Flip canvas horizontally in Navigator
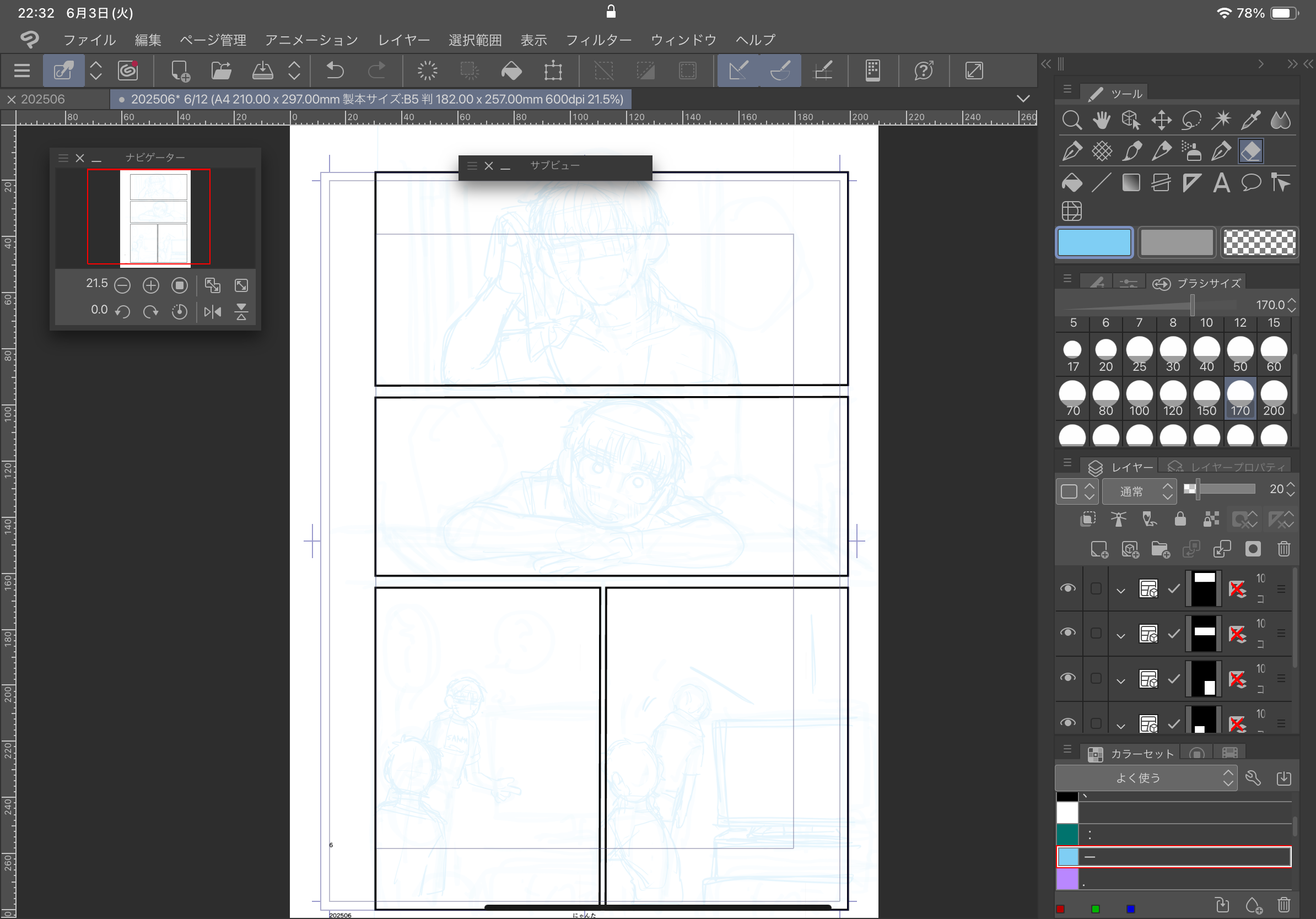The width and height of the screenshot is (1316, 919). point(213,312)
